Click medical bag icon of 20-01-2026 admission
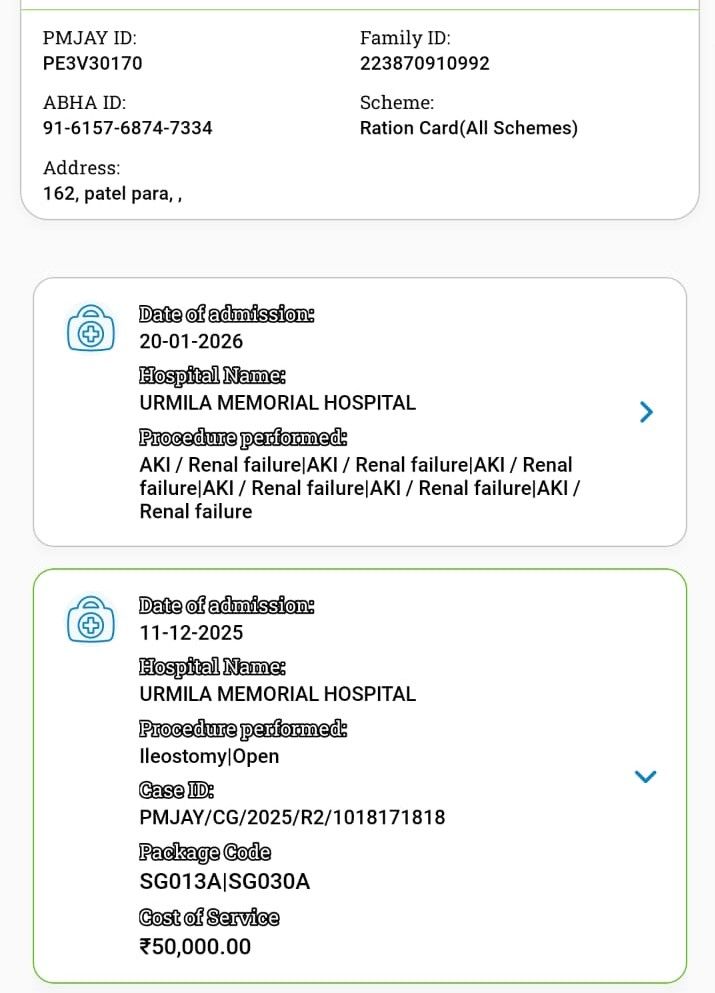 tap(91, 328)
